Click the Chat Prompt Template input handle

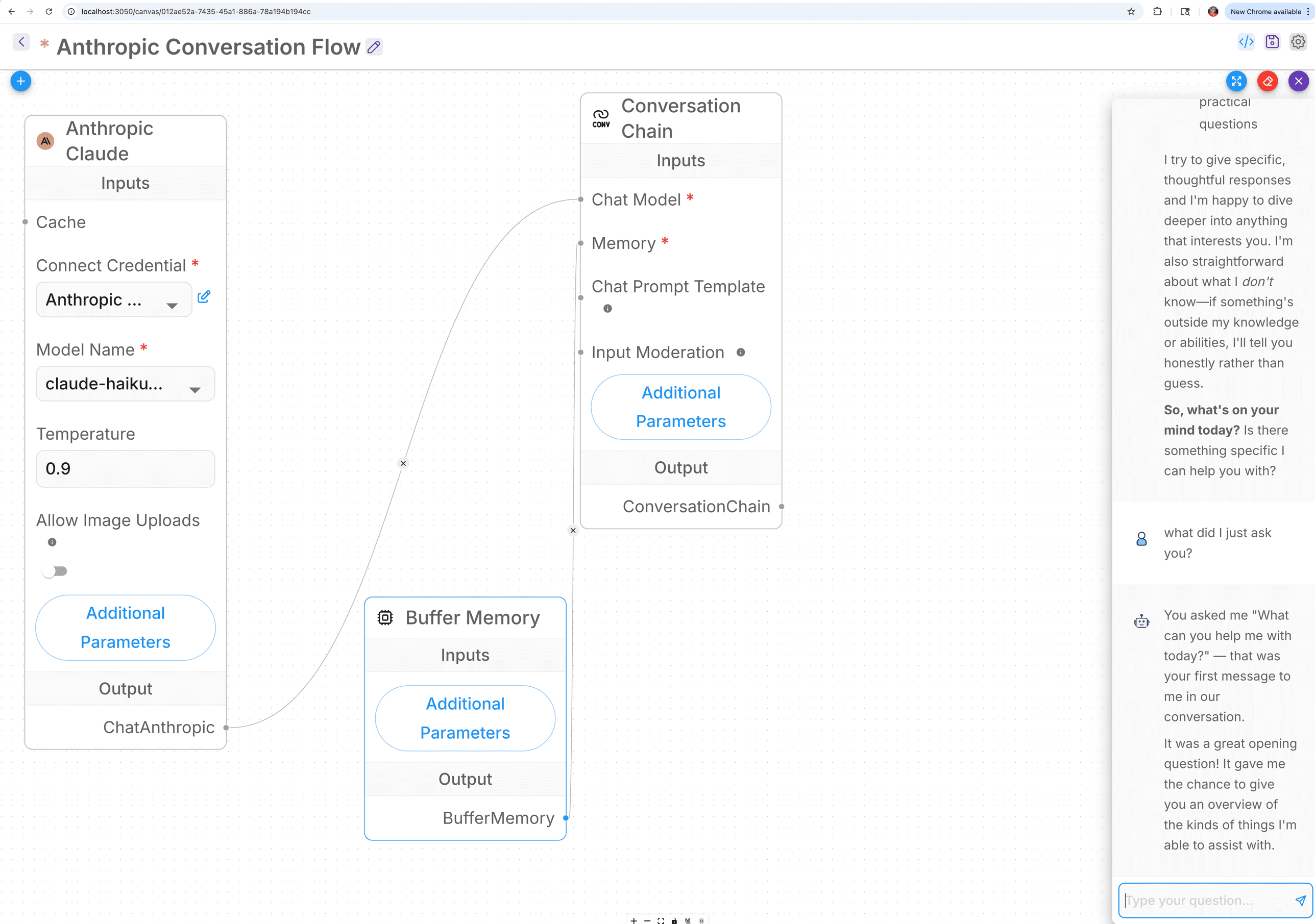click(581, 297)
